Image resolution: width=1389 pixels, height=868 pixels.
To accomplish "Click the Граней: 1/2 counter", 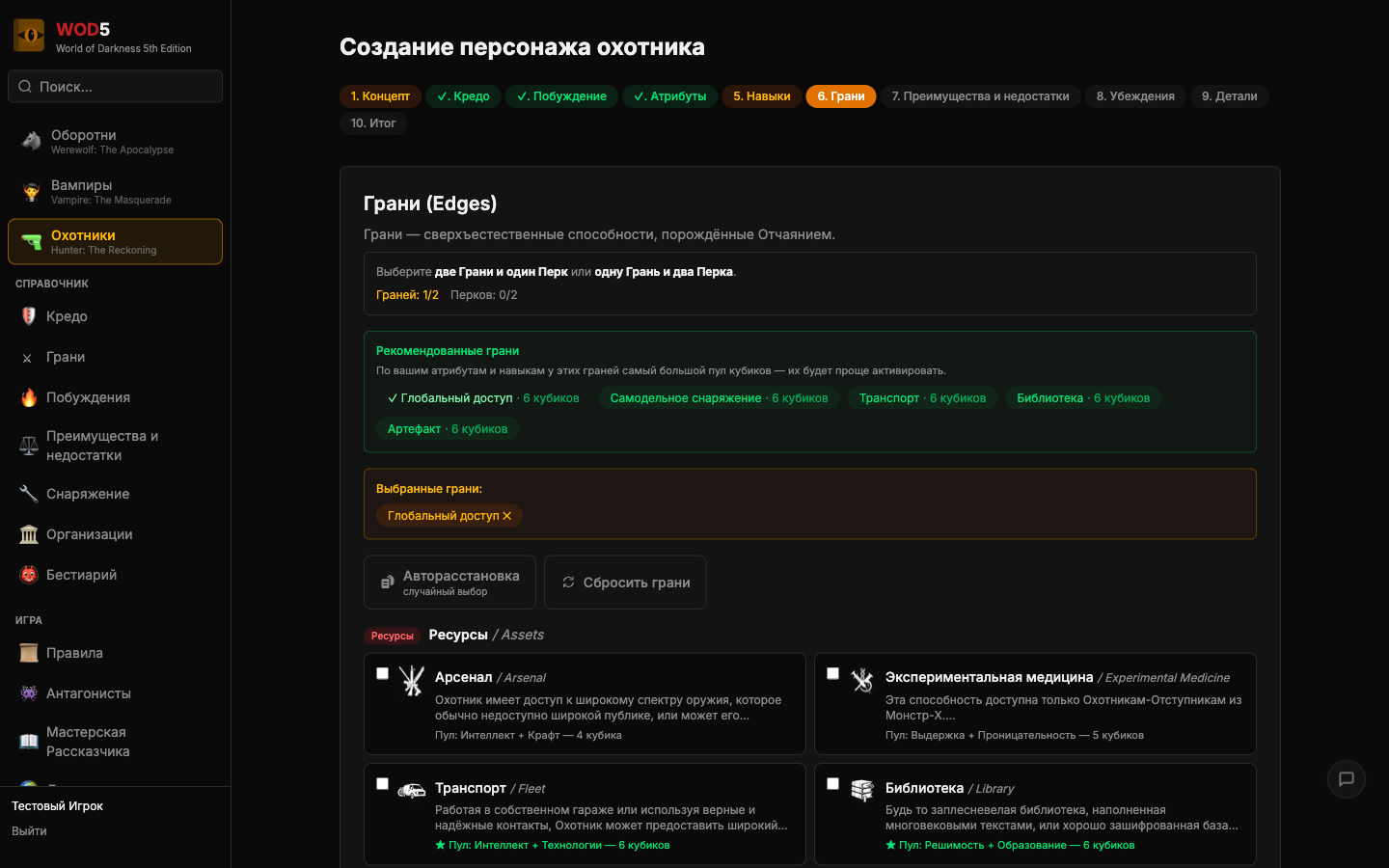I will [407, 295].
